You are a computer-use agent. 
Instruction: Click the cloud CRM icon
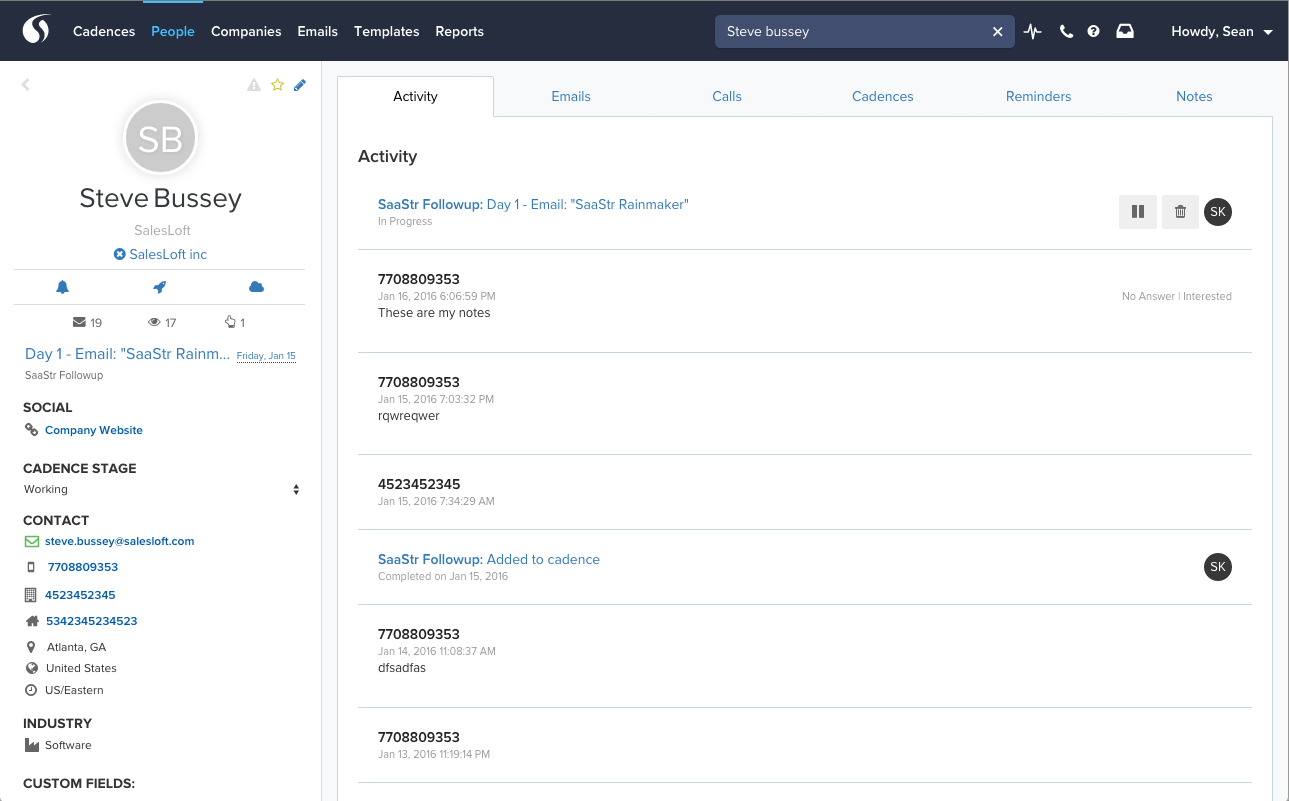click(x=256, y=287)
